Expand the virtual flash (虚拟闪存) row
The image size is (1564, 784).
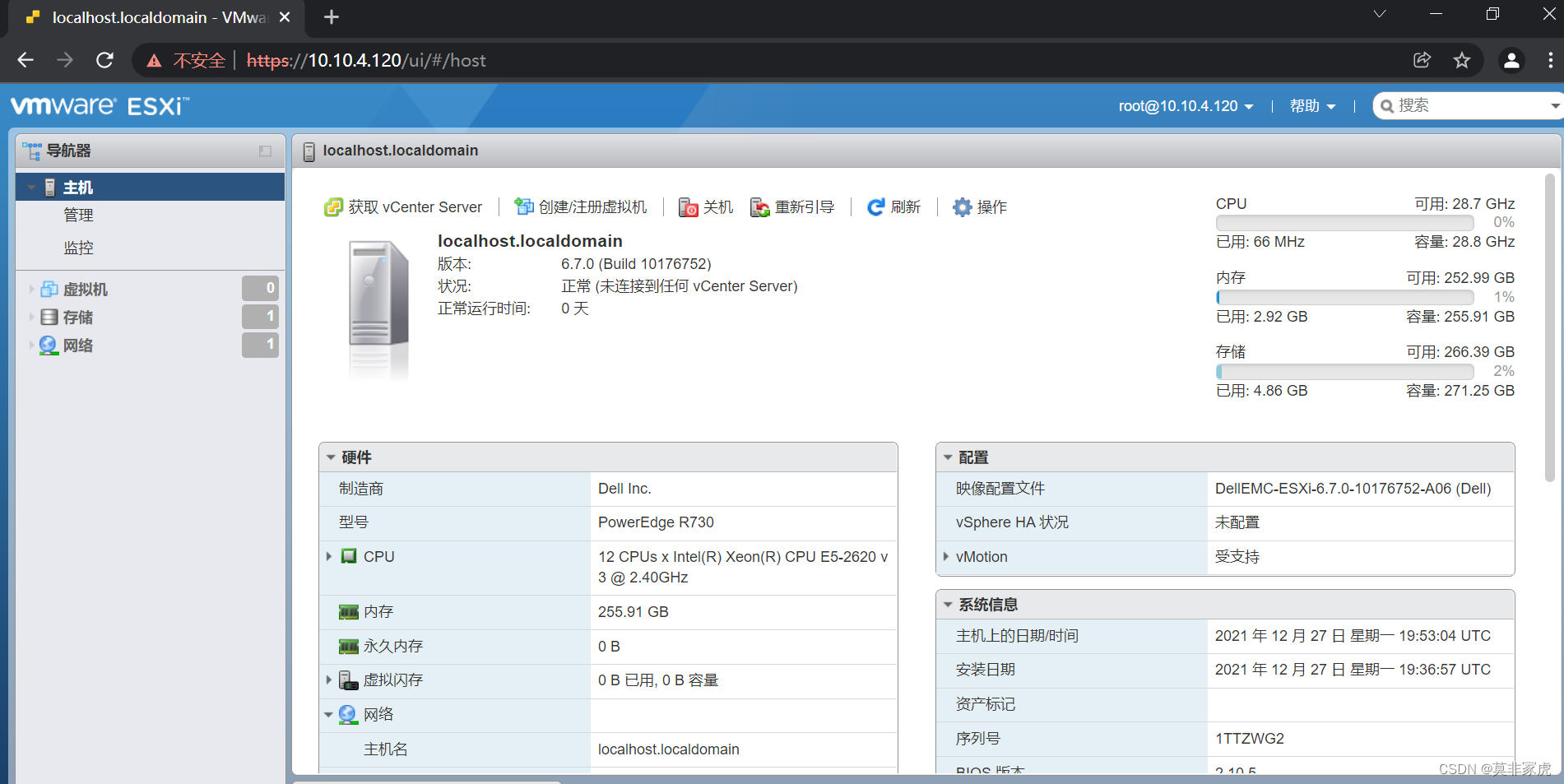click(x=329, y=680)
